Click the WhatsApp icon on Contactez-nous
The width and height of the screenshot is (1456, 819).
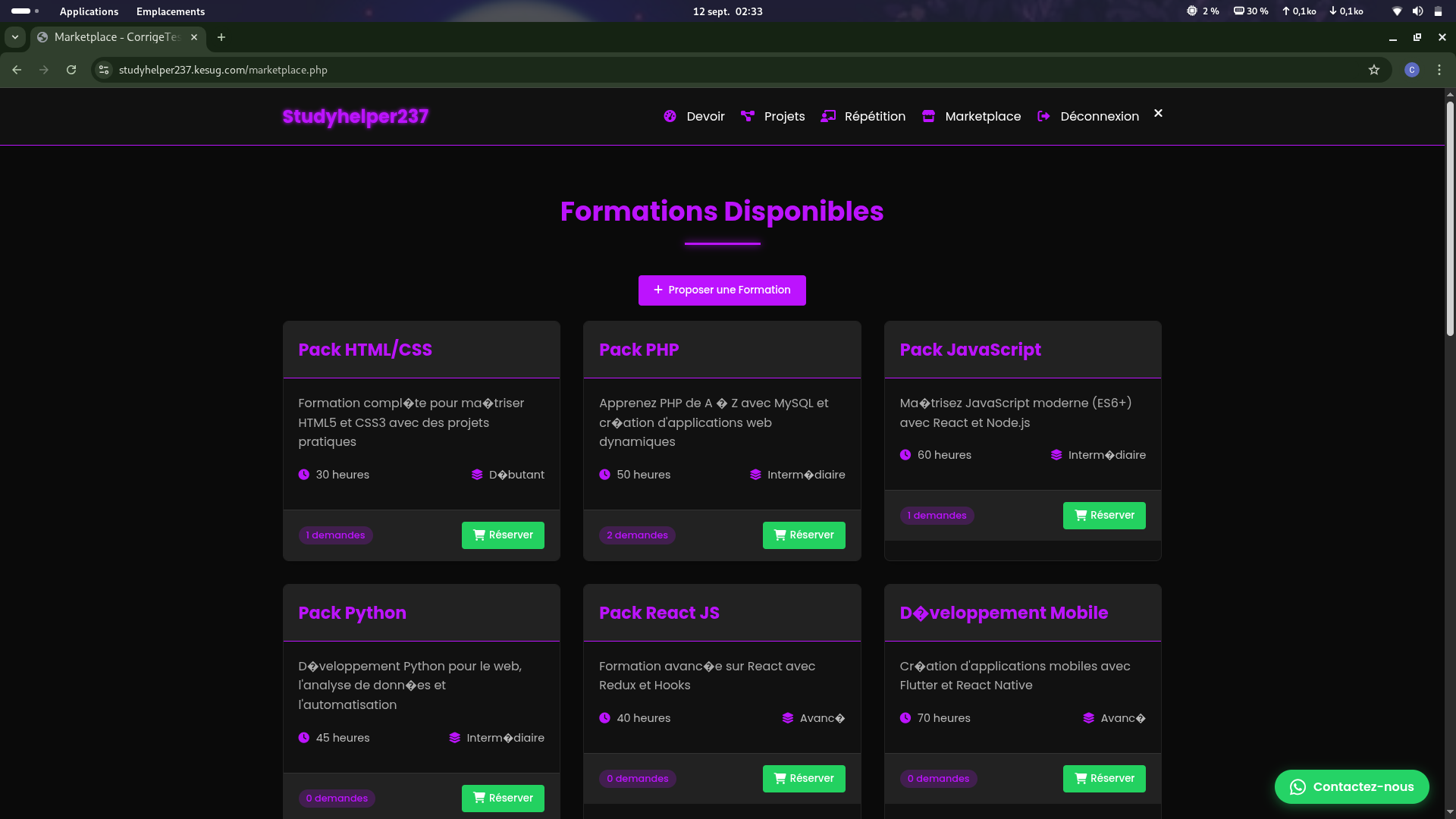click(1298, 787)
